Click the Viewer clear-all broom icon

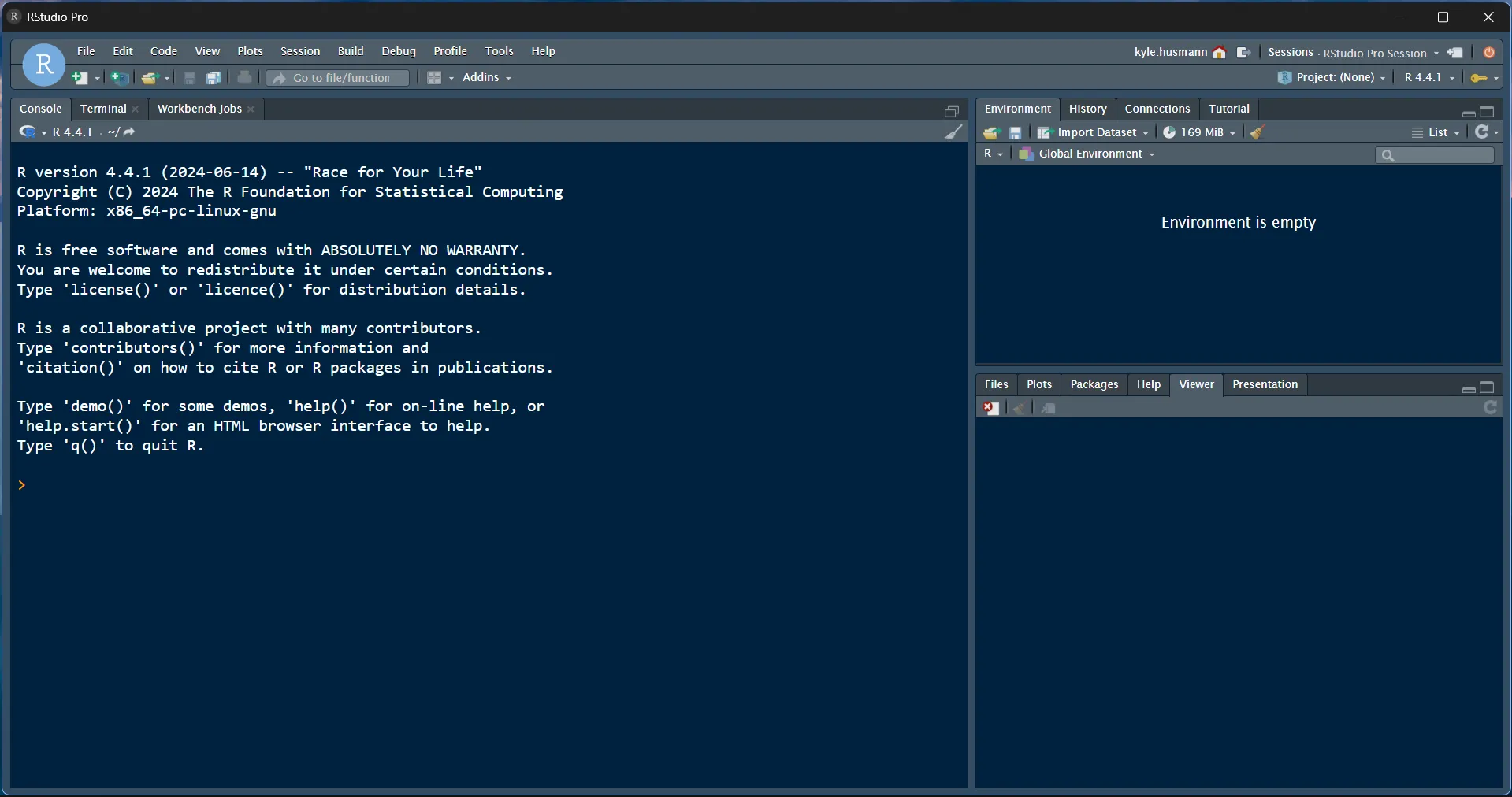click(1020, 408)
